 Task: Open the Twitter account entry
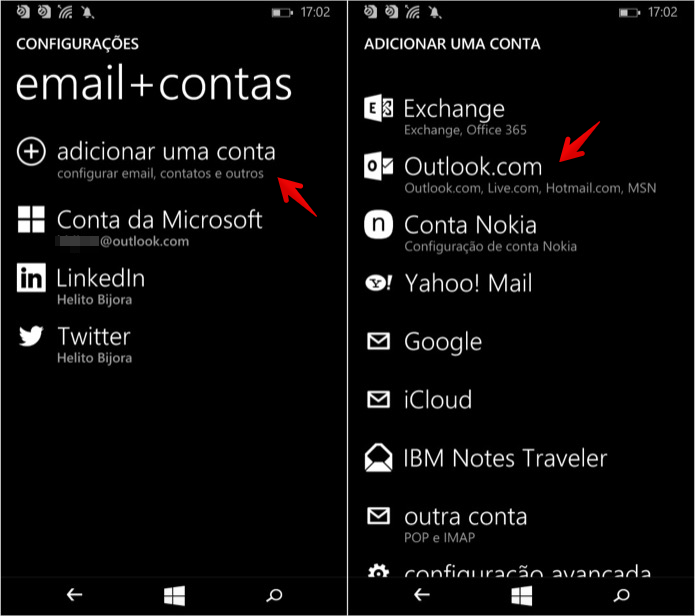click(x=74, y=343)
